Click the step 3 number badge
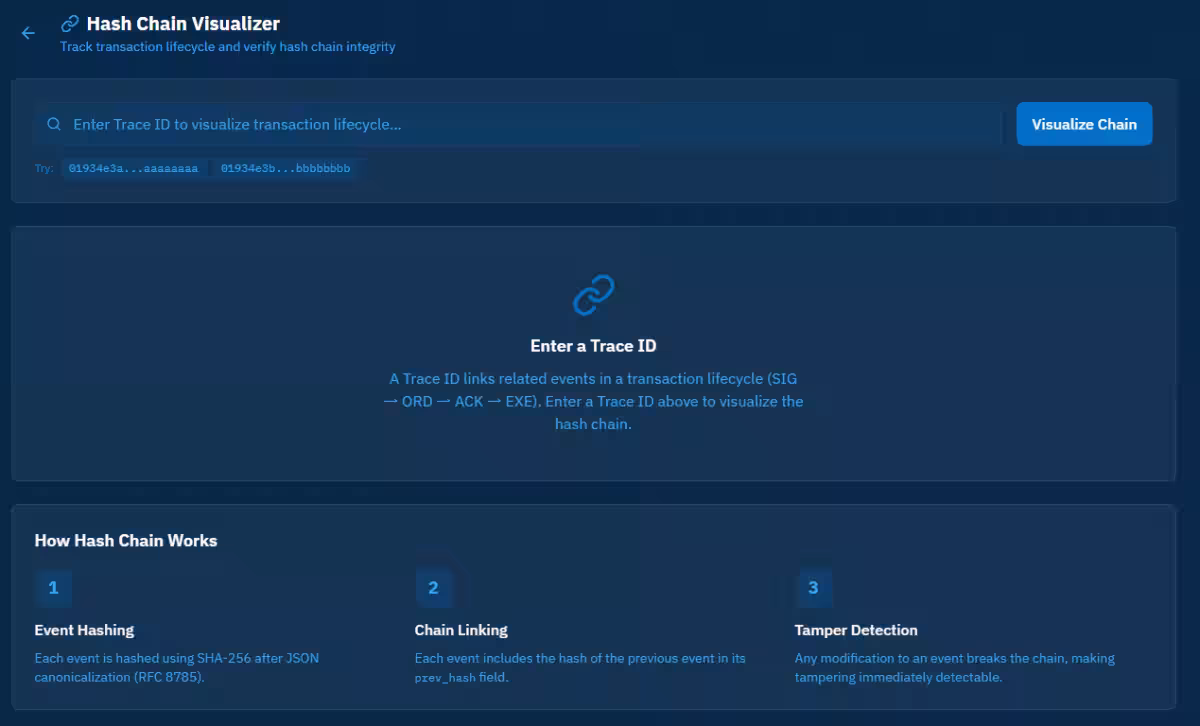This screenshot has width=1200, height=726. 813,588
